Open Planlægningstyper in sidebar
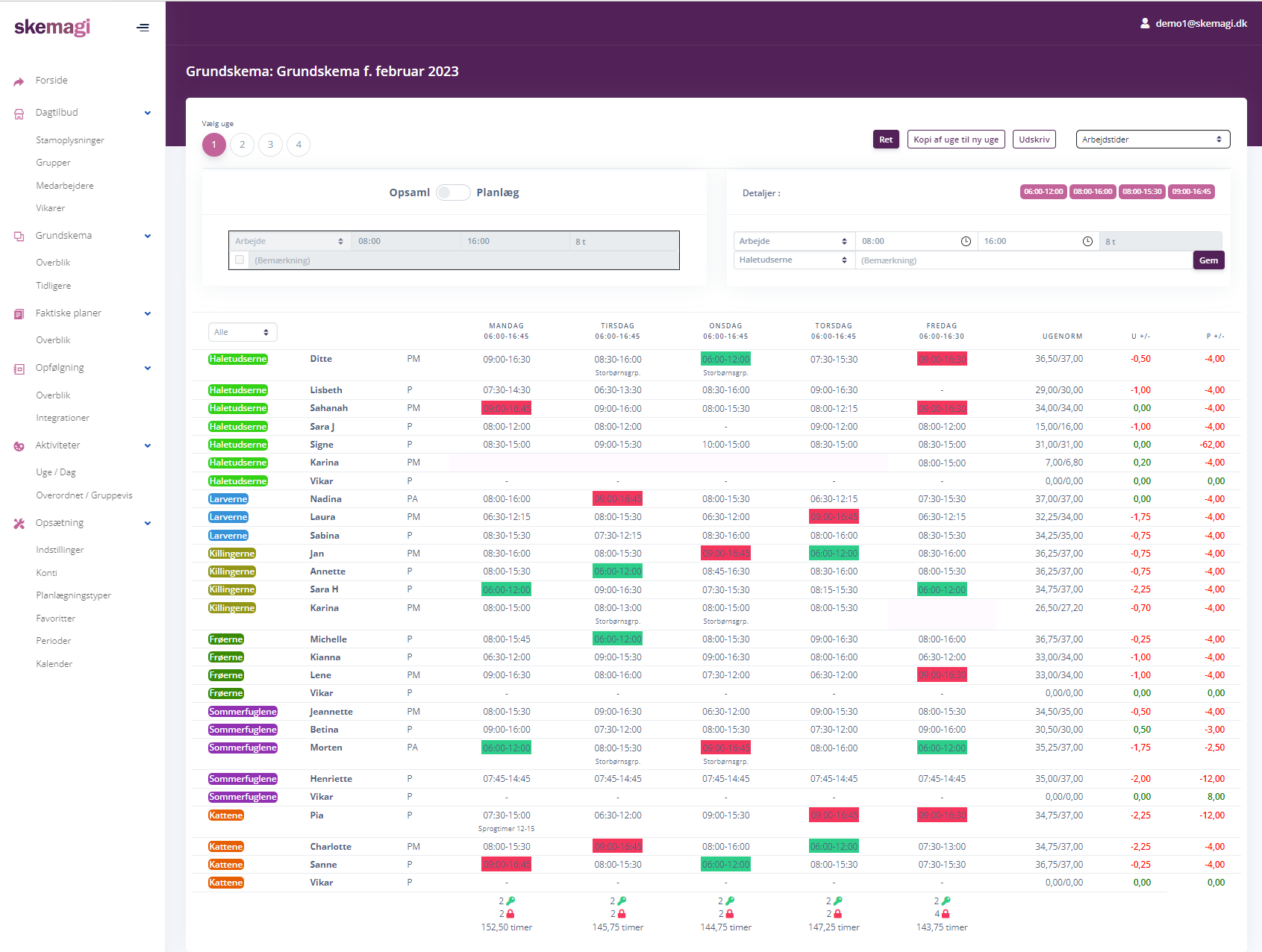This screenshot has width=1262, height=952. (x=74, y=595)
